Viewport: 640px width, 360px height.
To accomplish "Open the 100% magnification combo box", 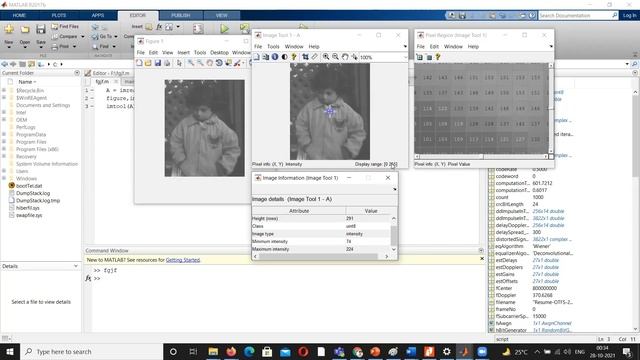I will click(x=383, y=58).
